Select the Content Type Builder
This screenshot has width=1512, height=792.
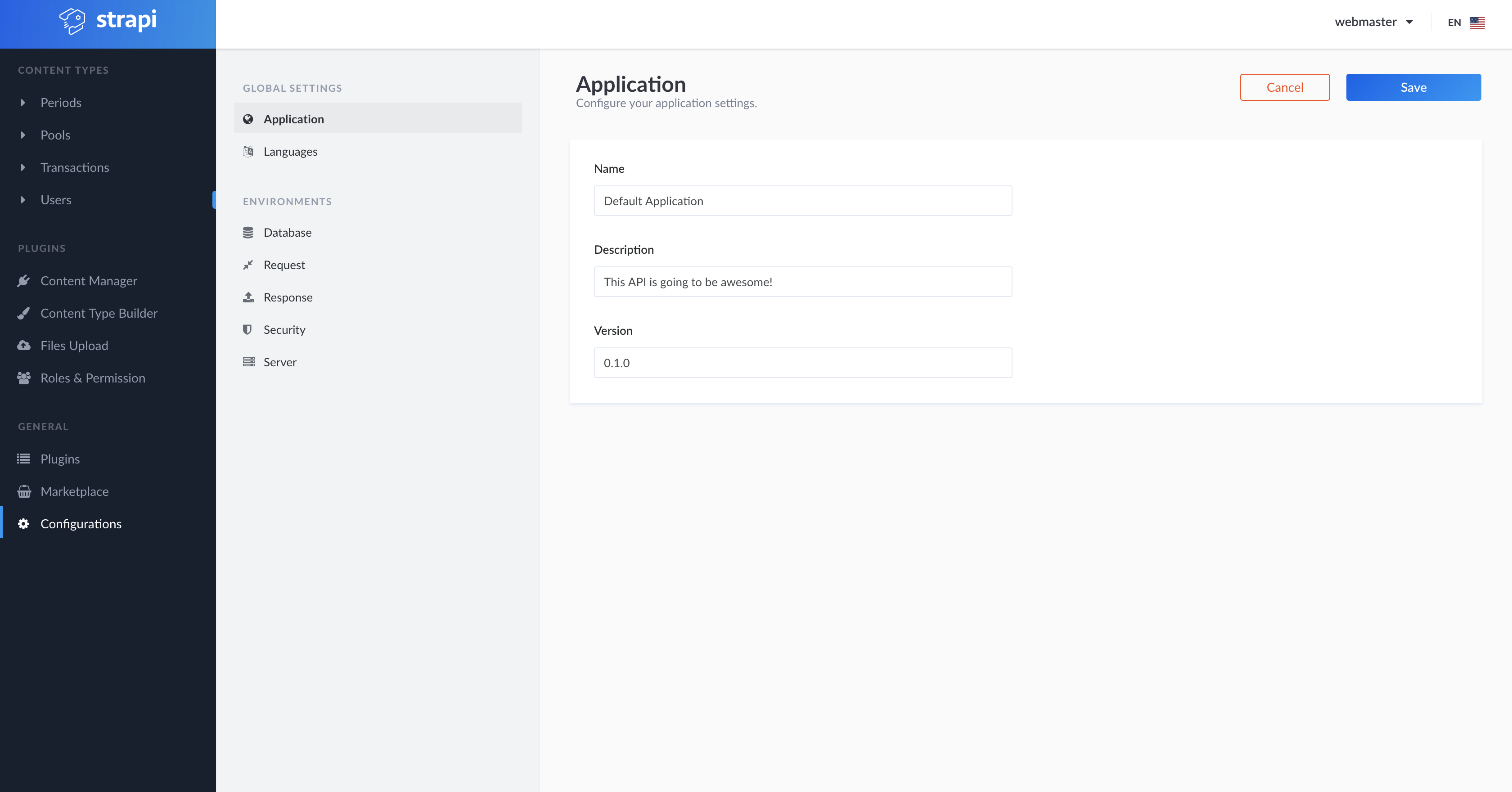coord(99,313)
